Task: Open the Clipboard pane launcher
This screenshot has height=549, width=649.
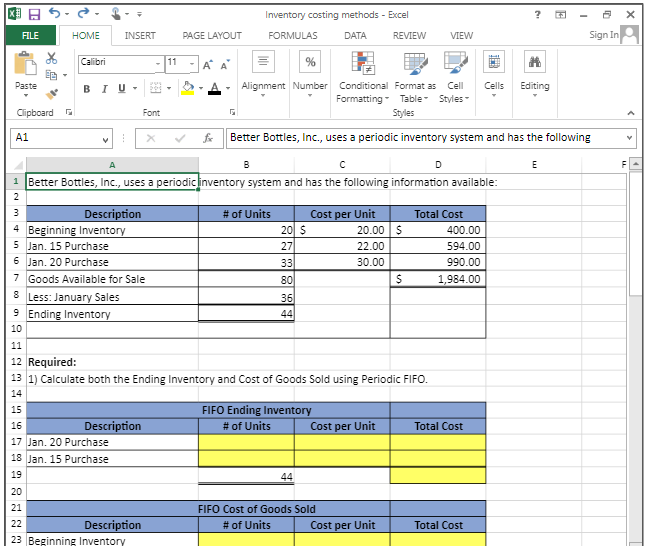Action: [69, 112]
